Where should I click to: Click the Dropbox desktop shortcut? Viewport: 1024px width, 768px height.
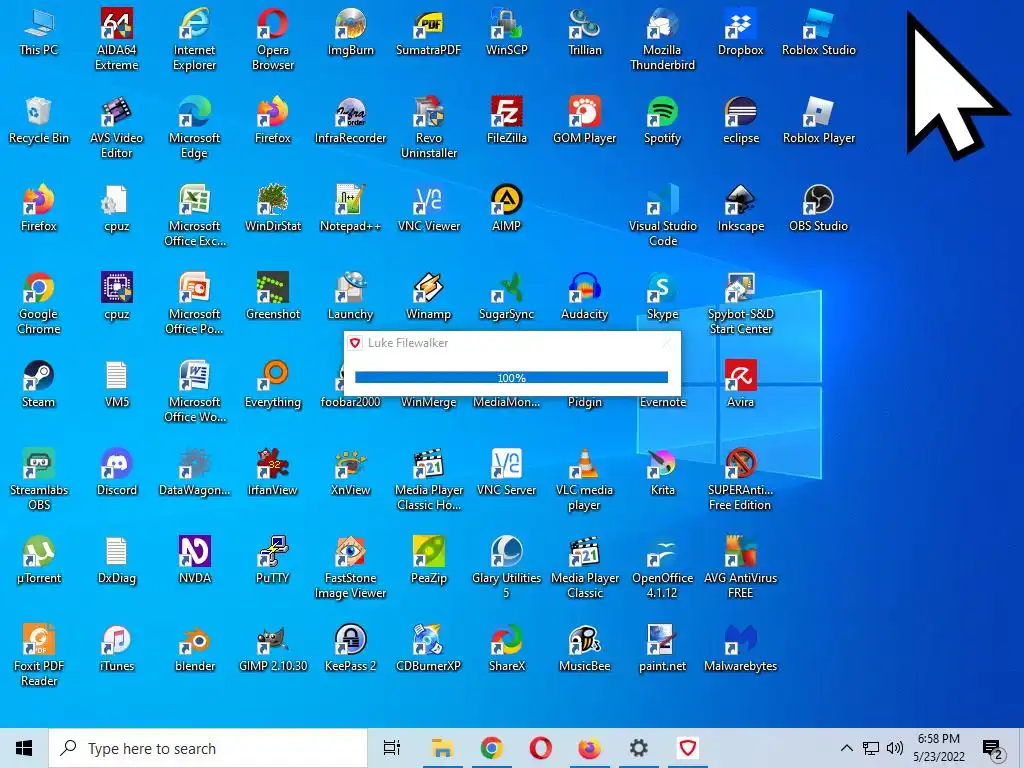(741, 33)
